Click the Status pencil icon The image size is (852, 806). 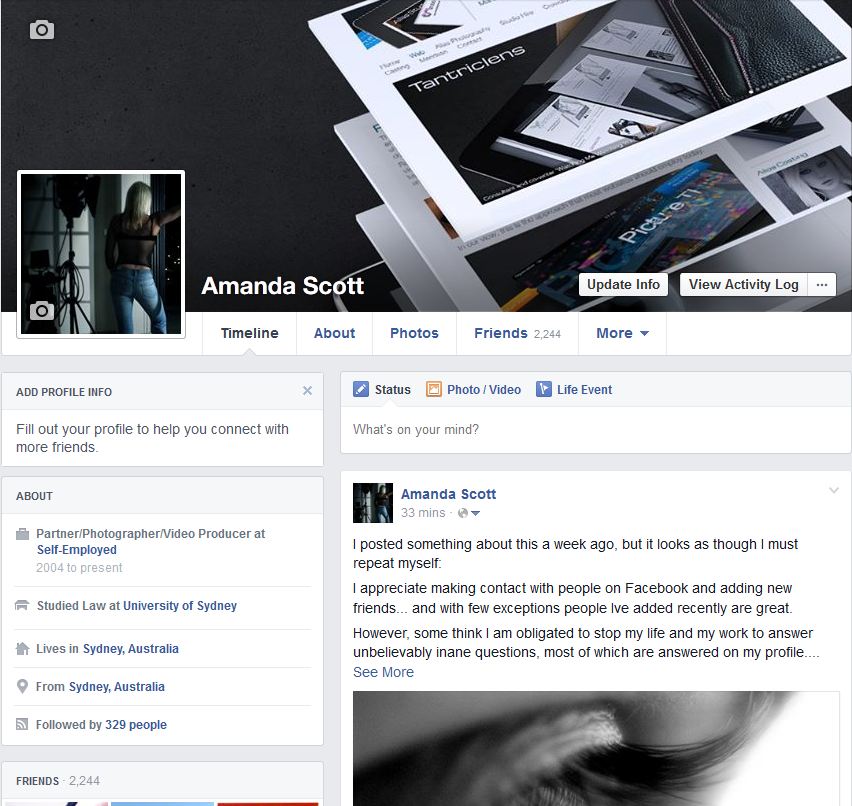pos(361,390)
